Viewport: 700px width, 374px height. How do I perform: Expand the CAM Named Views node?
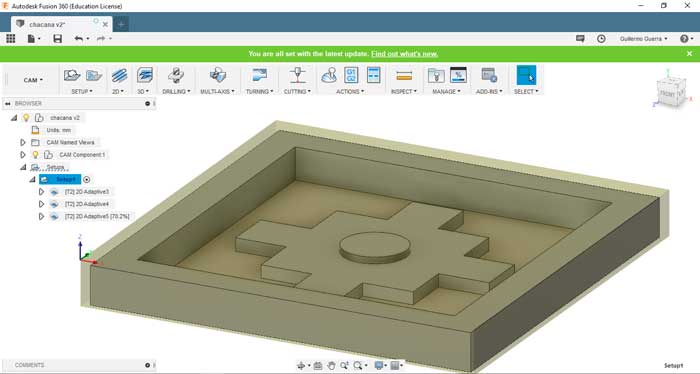[23, 142]
